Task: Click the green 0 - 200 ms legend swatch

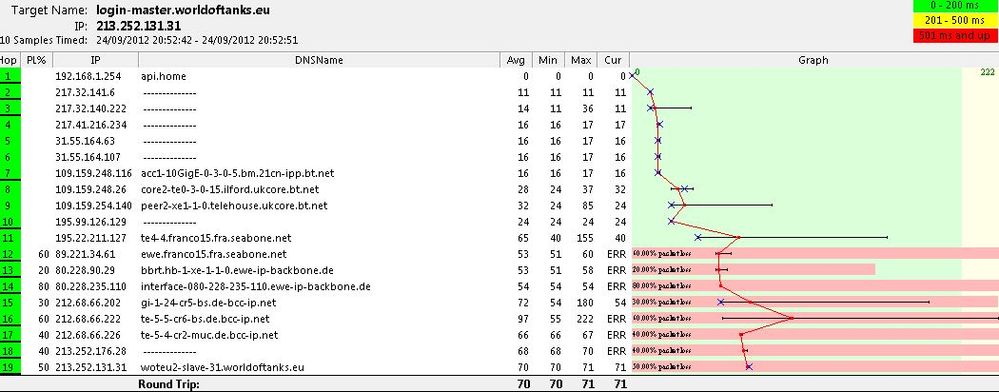Action: [x=955, y=6]
